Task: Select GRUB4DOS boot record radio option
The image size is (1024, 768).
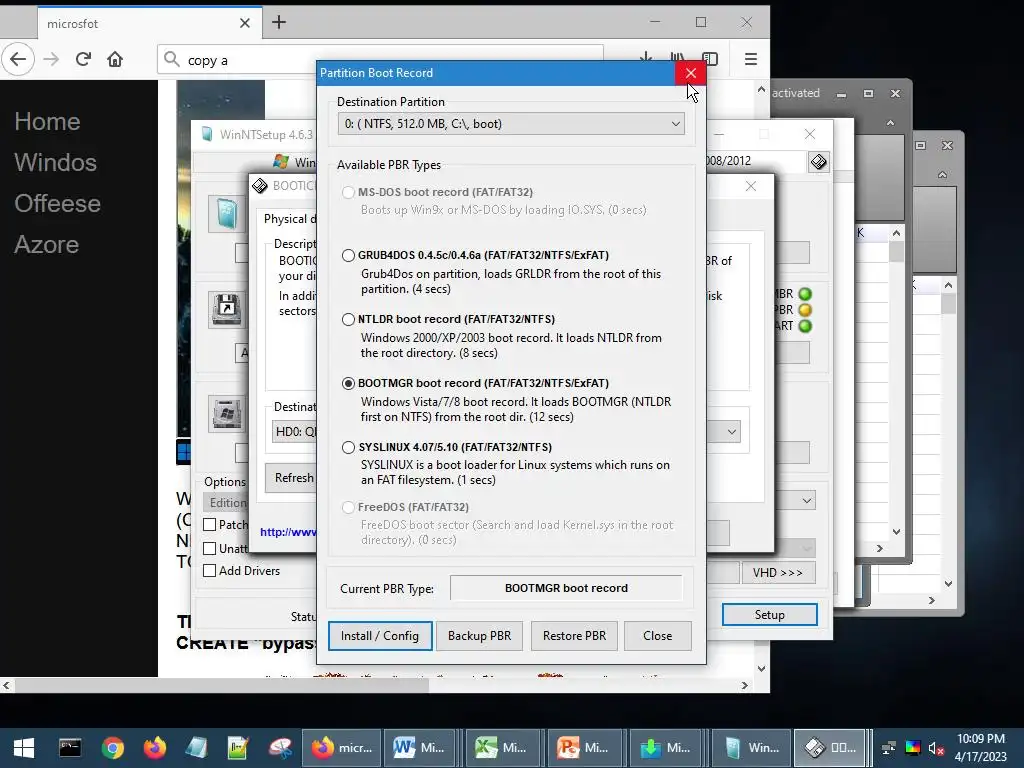Action: (x=348, y=255)
